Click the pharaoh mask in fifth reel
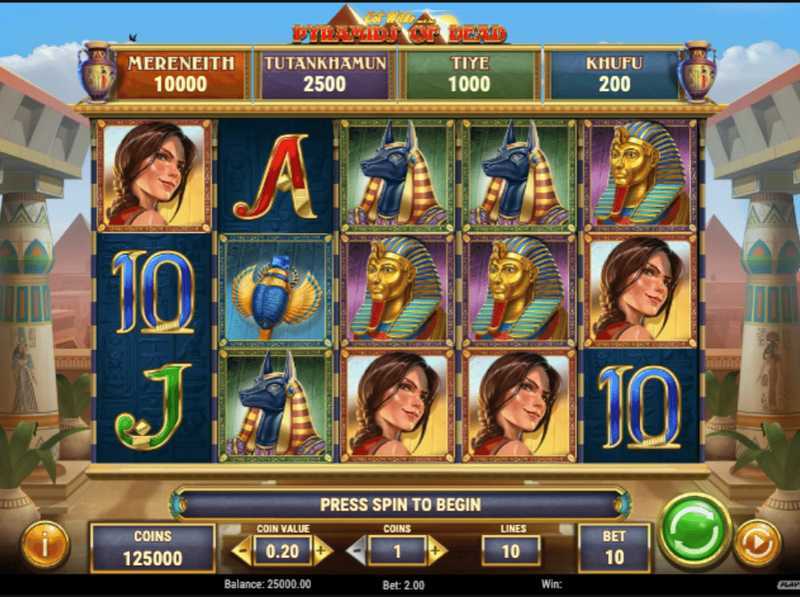 tap(641, 176)
